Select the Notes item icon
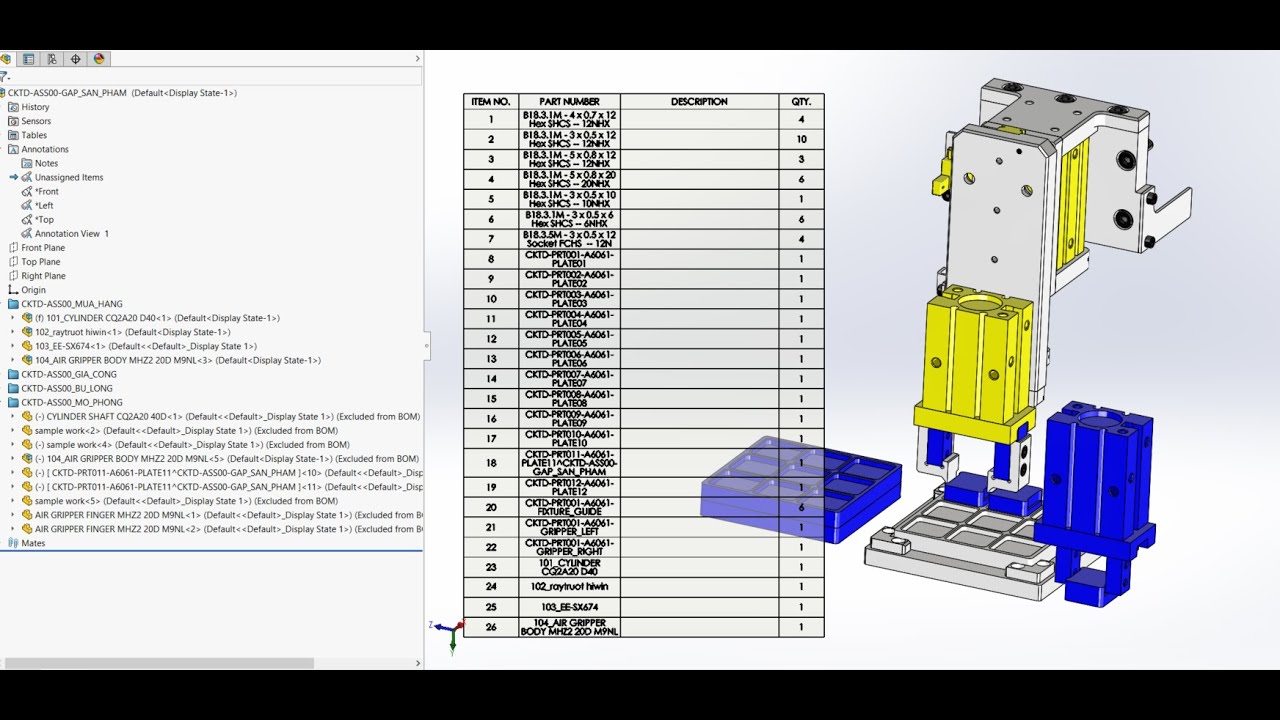The height and width of the screenshot is (720, 1280). pyautogui.click(x=27, y=163)
